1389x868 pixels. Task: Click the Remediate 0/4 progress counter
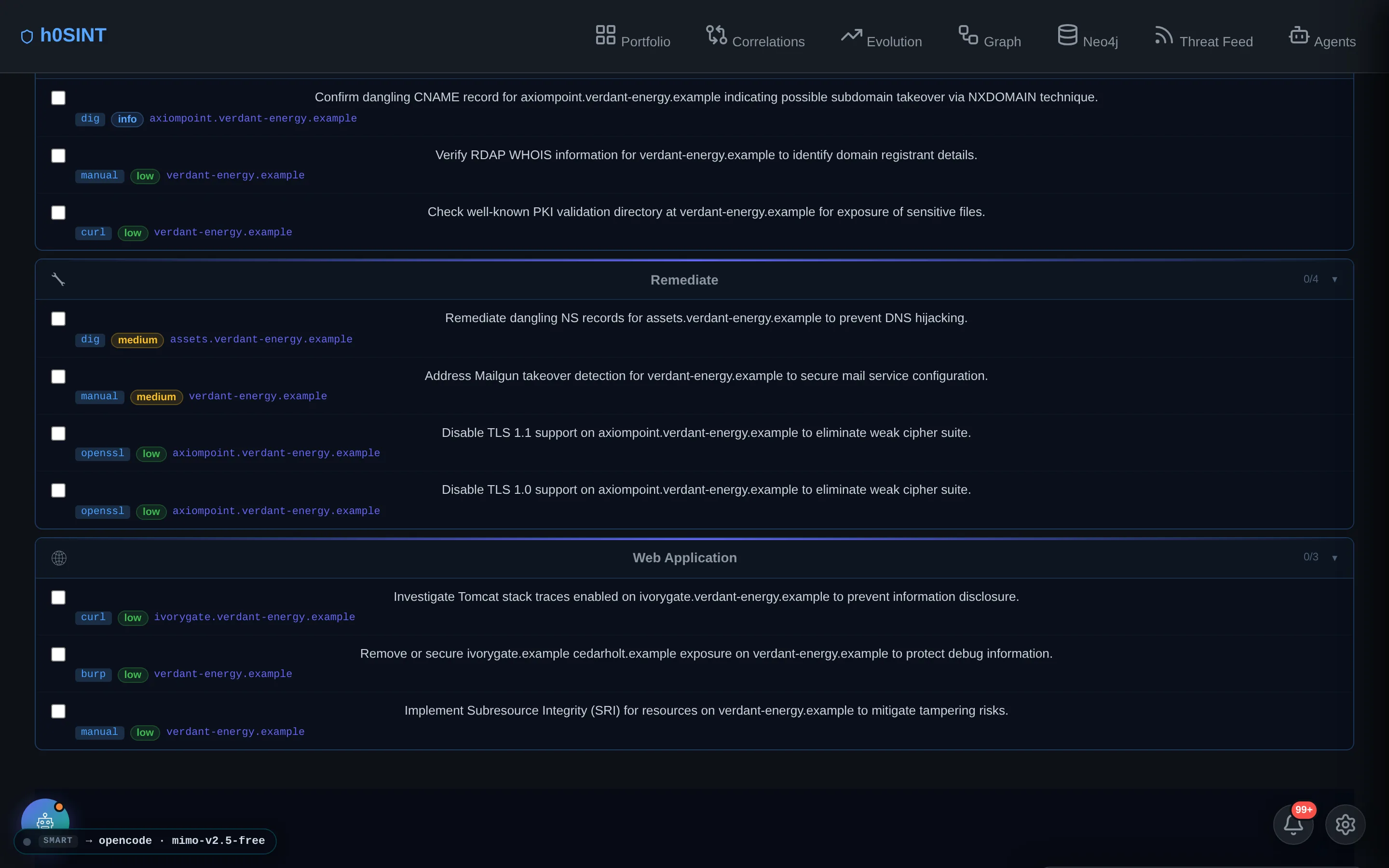[1310, 279]
